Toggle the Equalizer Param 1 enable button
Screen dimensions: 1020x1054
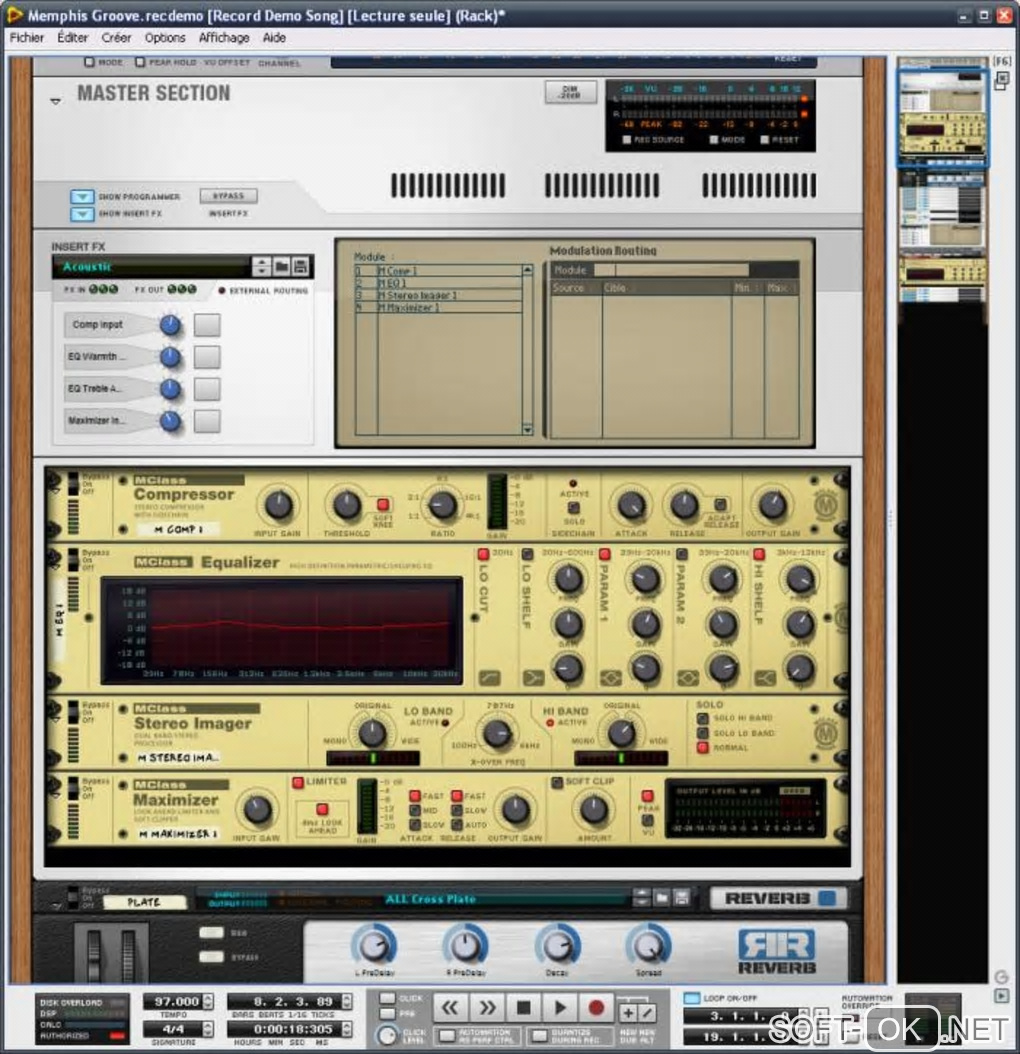(x=604, y=554)
